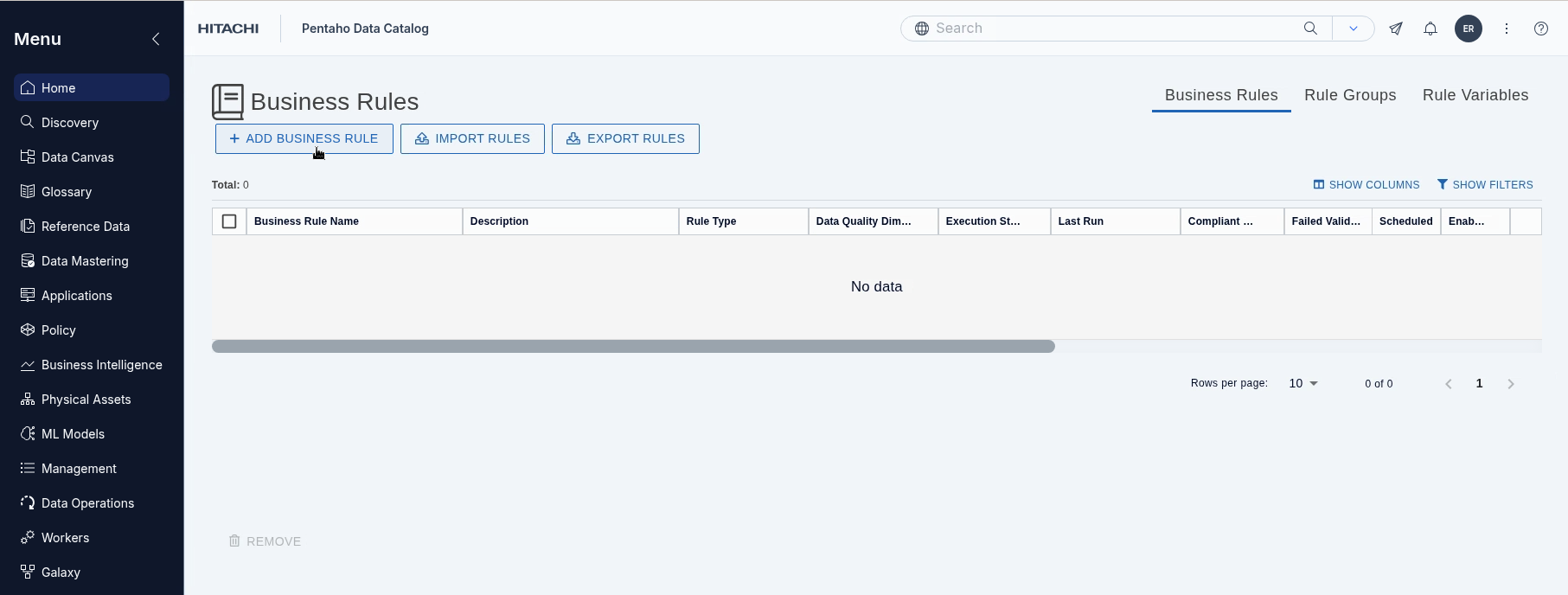Switch to the Rule Variables tab
Viewport: 1568px width, 595px height.
[1475, 95]
